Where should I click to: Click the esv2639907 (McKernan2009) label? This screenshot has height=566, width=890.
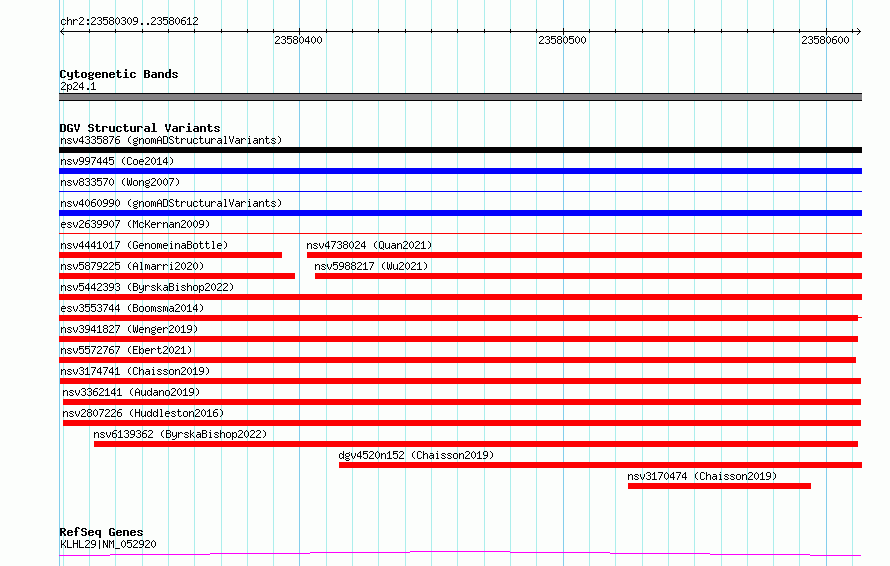pos(135,224)
